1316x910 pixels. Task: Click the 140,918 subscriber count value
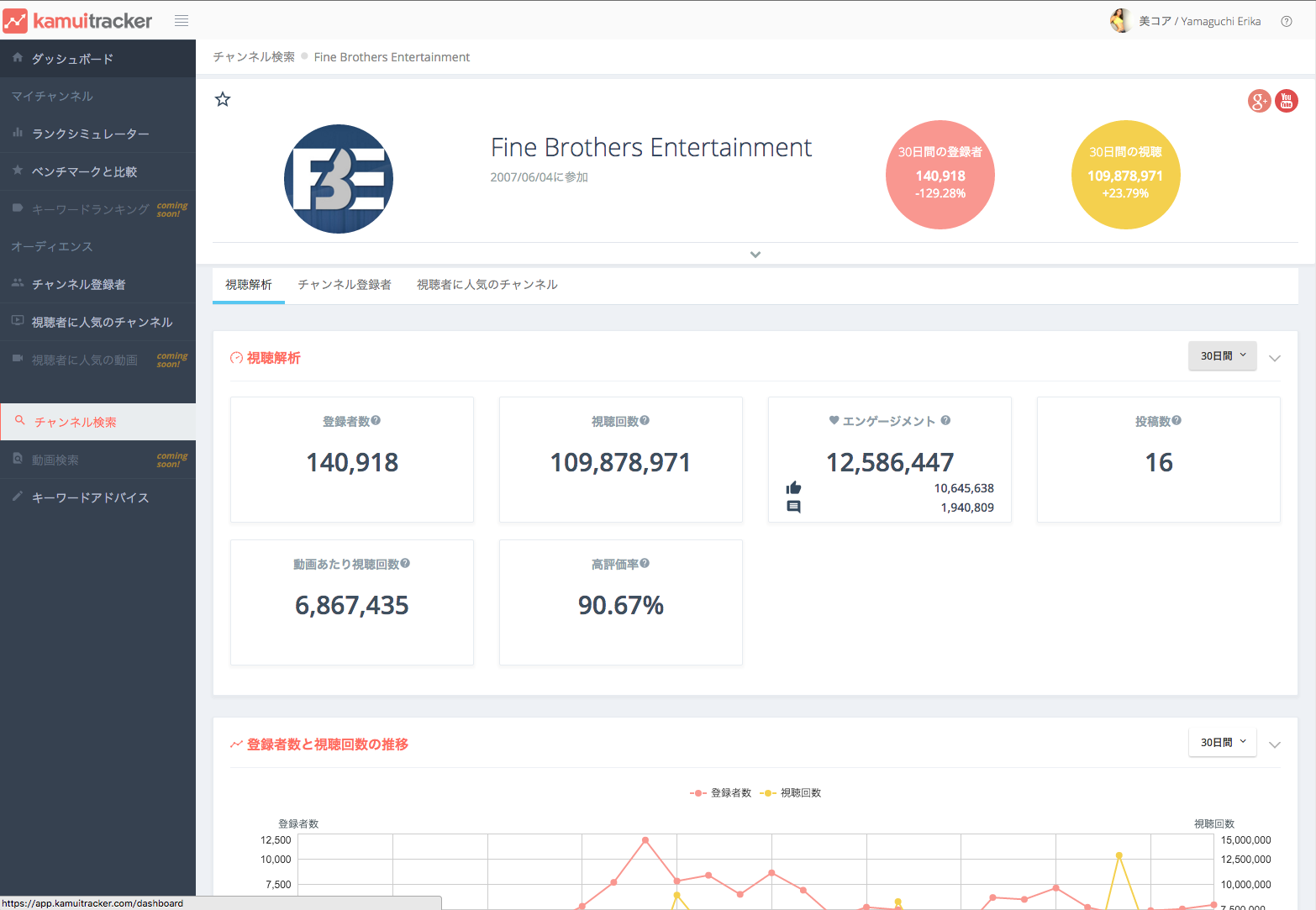coord(352,462)
